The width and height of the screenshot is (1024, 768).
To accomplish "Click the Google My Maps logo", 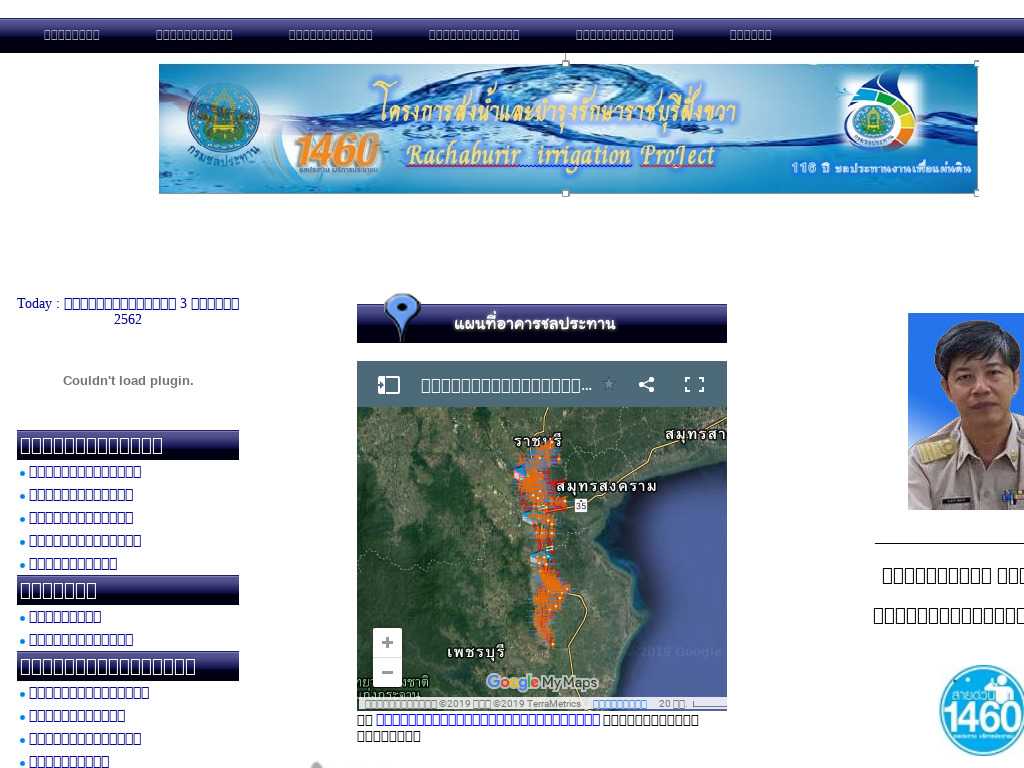I will tap(542, 682).
